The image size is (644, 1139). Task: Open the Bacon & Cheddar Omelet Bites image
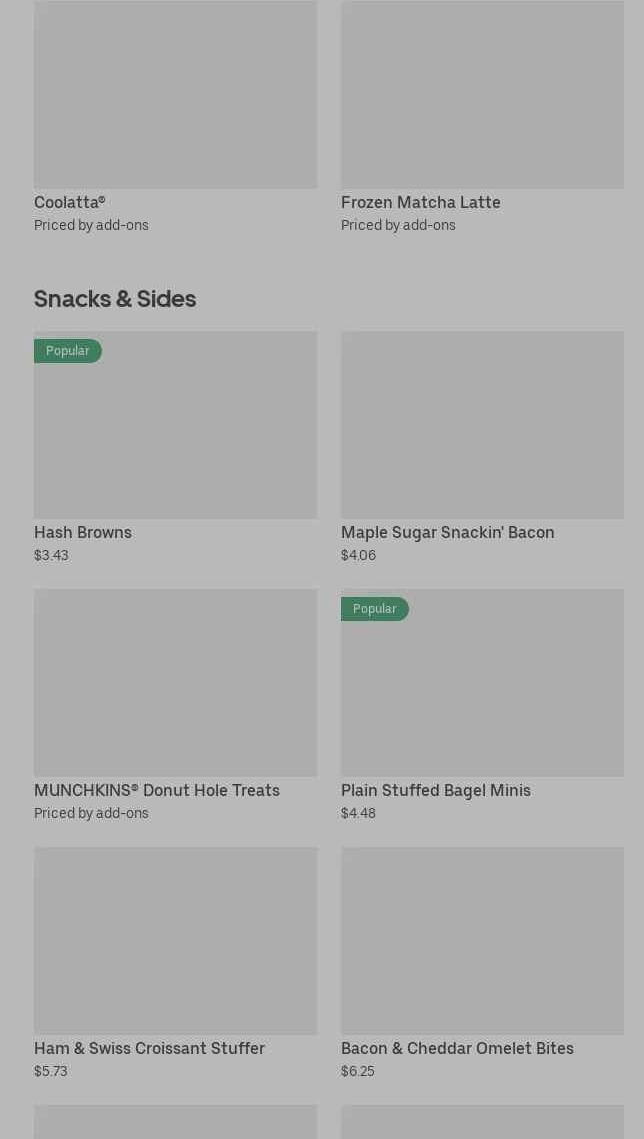(x=482, y=941)
